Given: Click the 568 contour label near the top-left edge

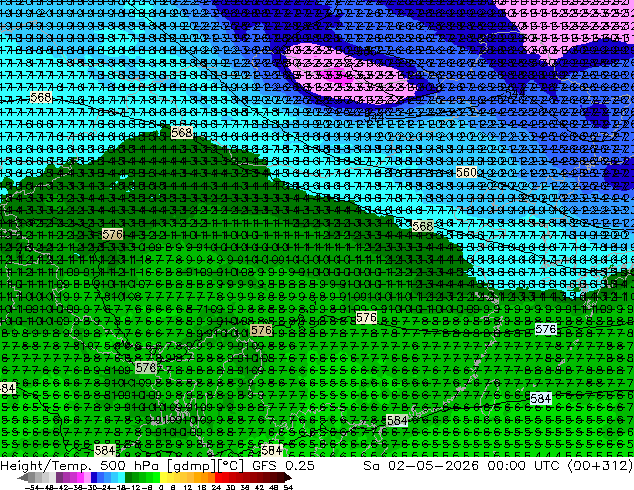Looking at the screenshot, I should coord(41,97).
